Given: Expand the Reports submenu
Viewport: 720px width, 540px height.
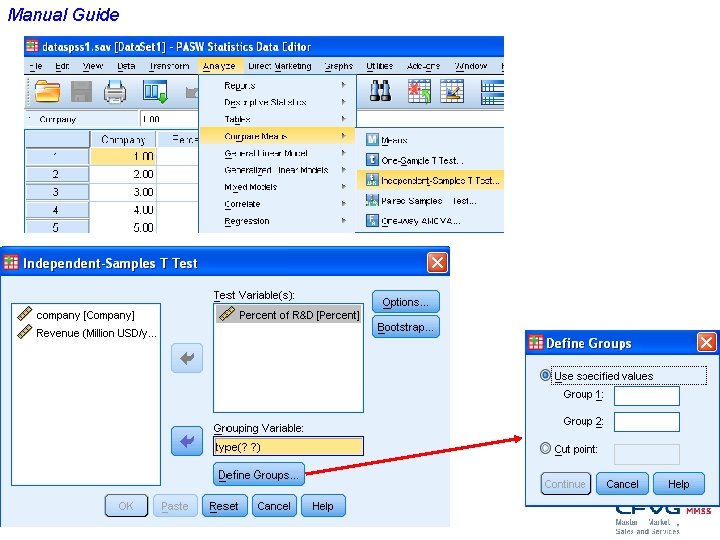Looking at the screenshot, I should click(278, 85).
